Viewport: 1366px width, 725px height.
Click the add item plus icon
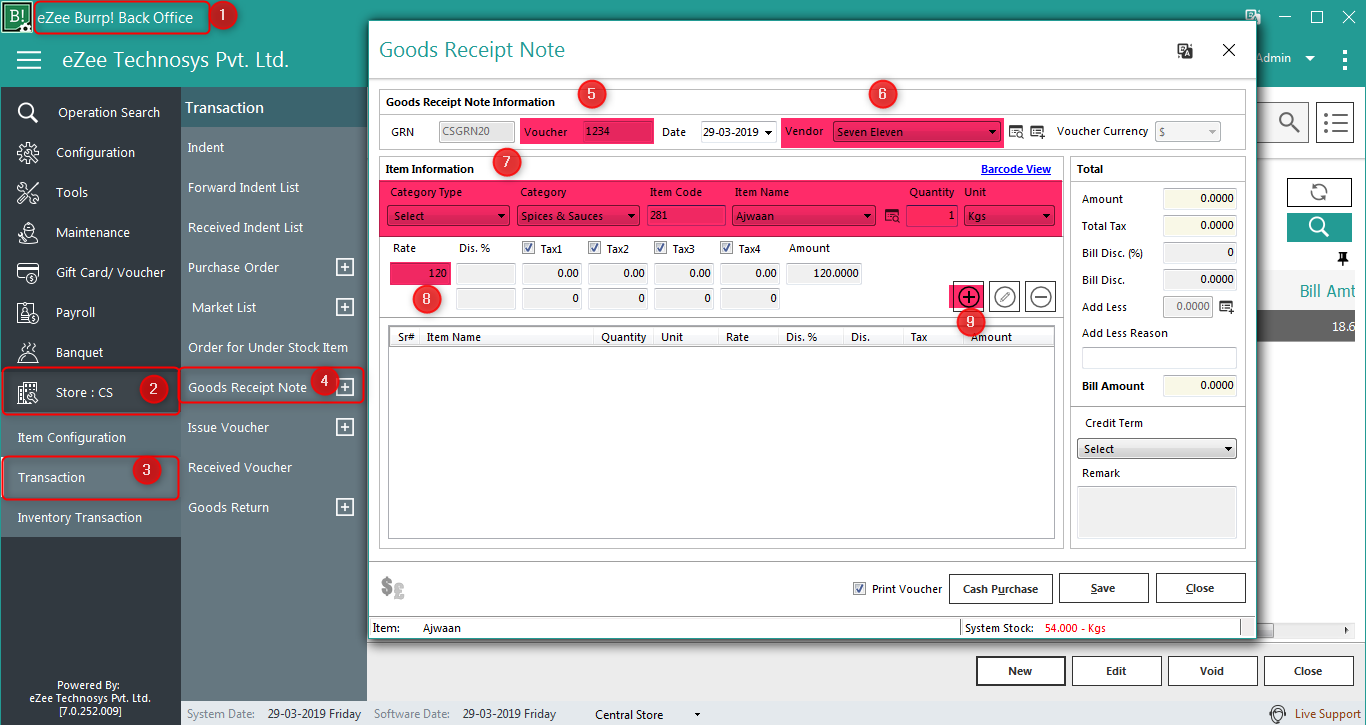pyautogui.click(x=968, y=297)
